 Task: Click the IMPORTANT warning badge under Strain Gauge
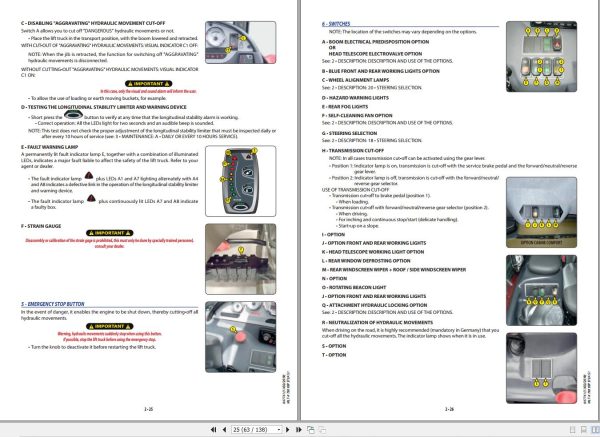point(109,233)
